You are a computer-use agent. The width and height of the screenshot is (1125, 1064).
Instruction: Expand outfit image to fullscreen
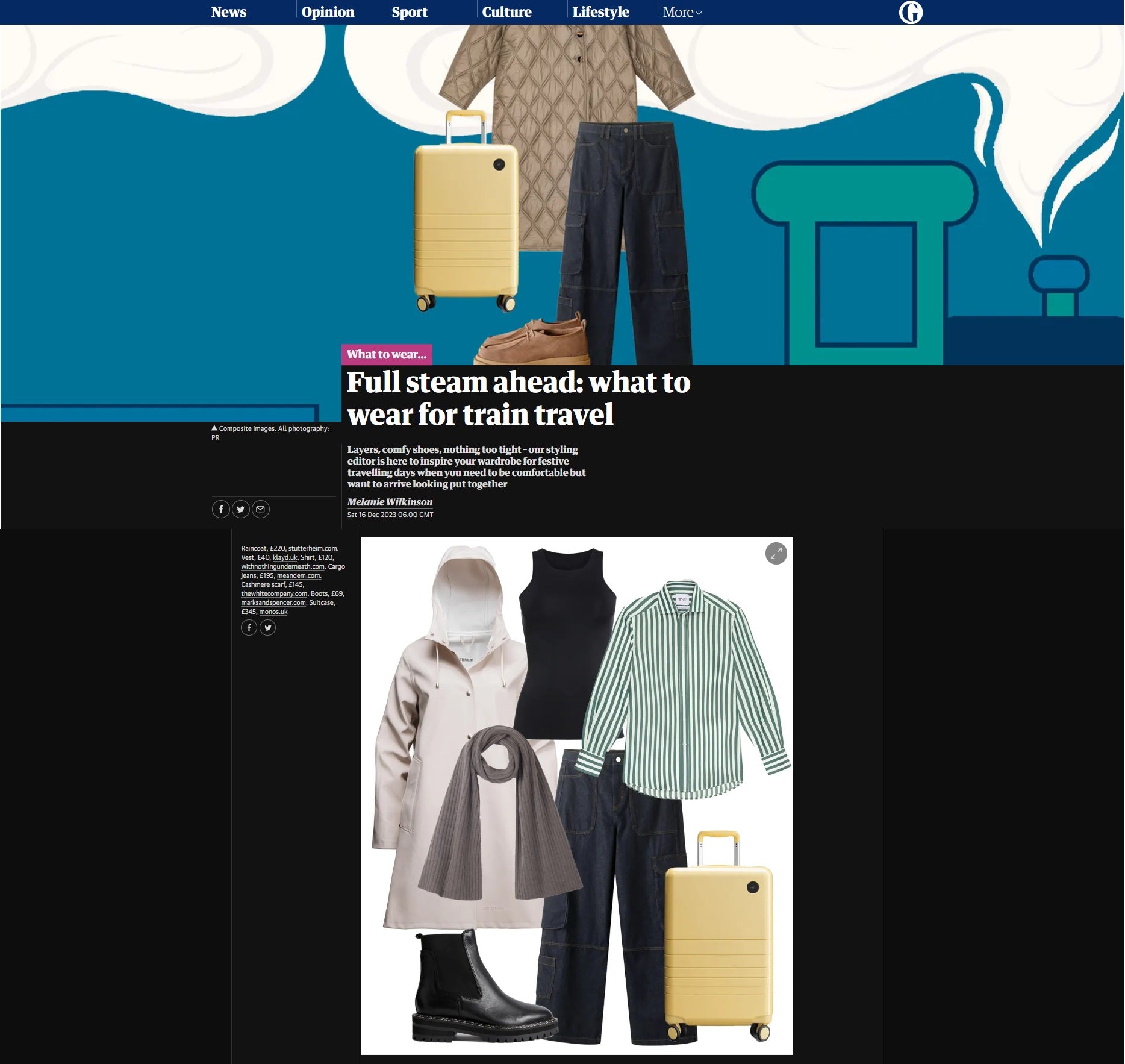click(776, 553)
